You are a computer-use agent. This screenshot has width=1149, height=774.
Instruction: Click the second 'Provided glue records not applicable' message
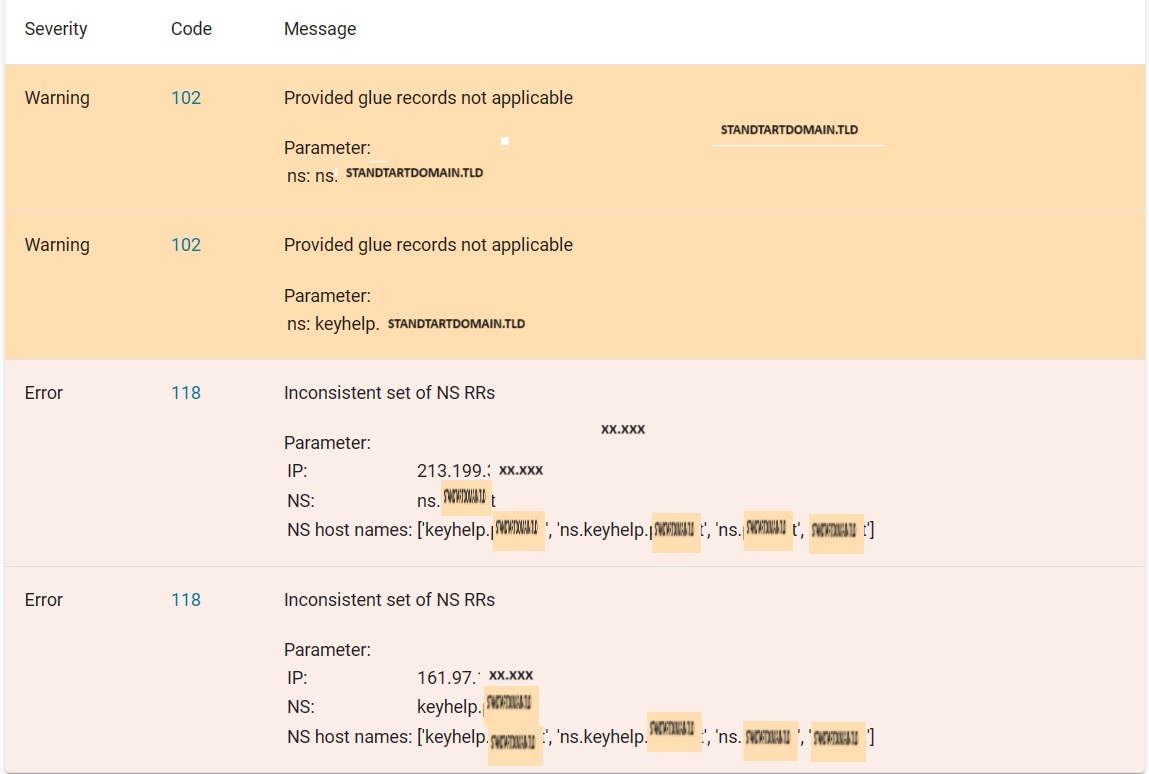(x=428, y=245)
